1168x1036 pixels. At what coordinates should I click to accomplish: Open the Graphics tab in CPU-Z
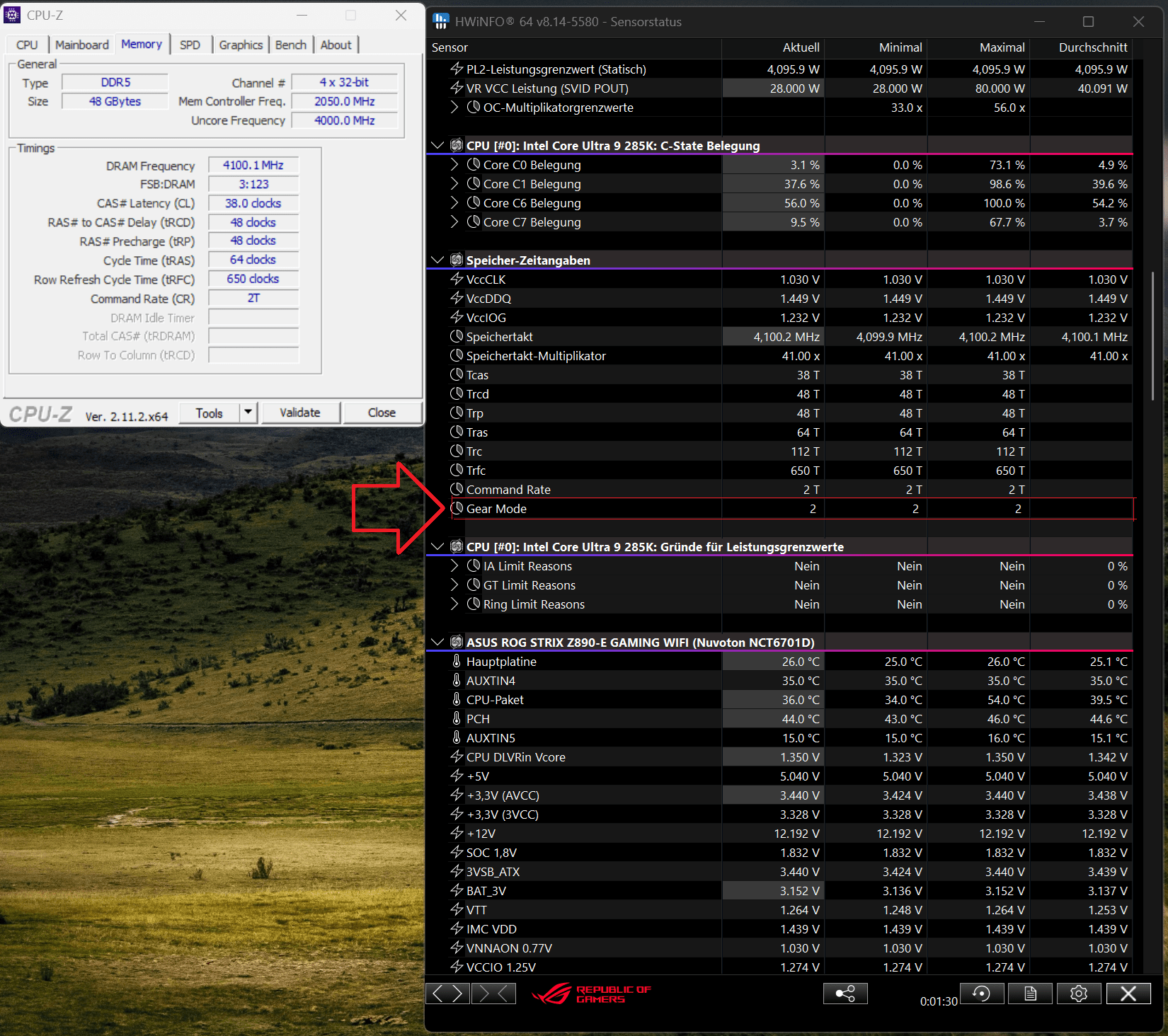coord(241,45)
